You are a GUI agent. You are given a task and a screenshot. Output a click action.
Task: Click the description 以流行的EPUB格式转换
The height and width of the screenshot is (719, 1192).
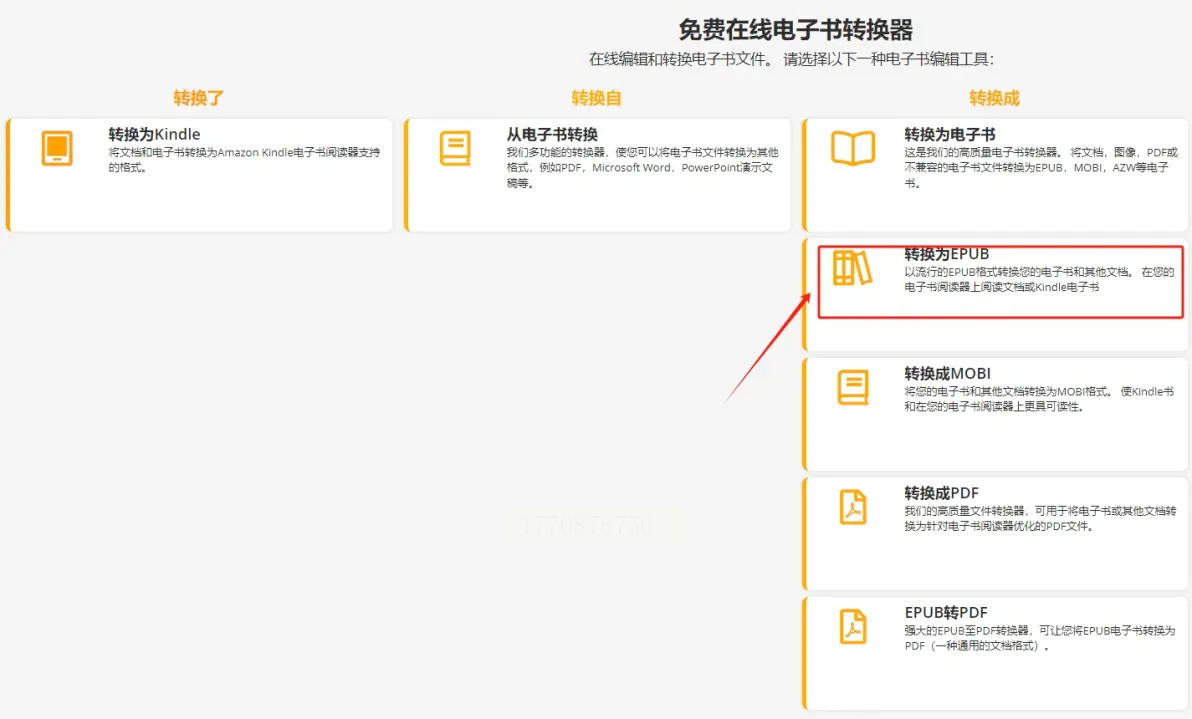[x=1039, y=280]
